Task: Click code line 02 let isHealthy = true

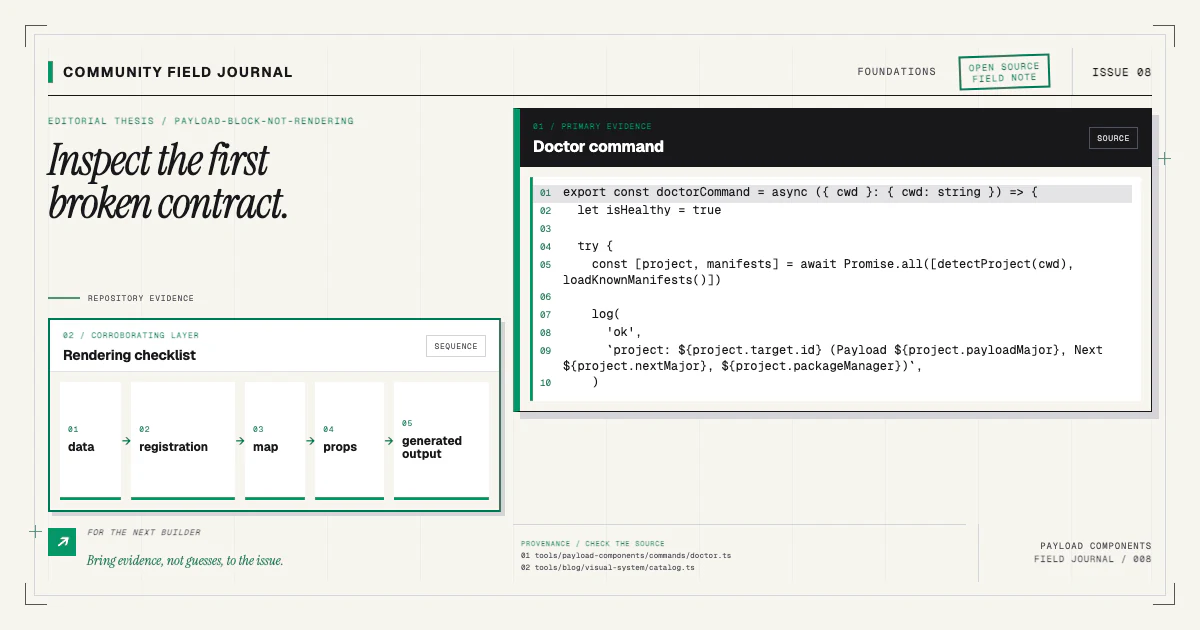Action: (x=649, y=210)
